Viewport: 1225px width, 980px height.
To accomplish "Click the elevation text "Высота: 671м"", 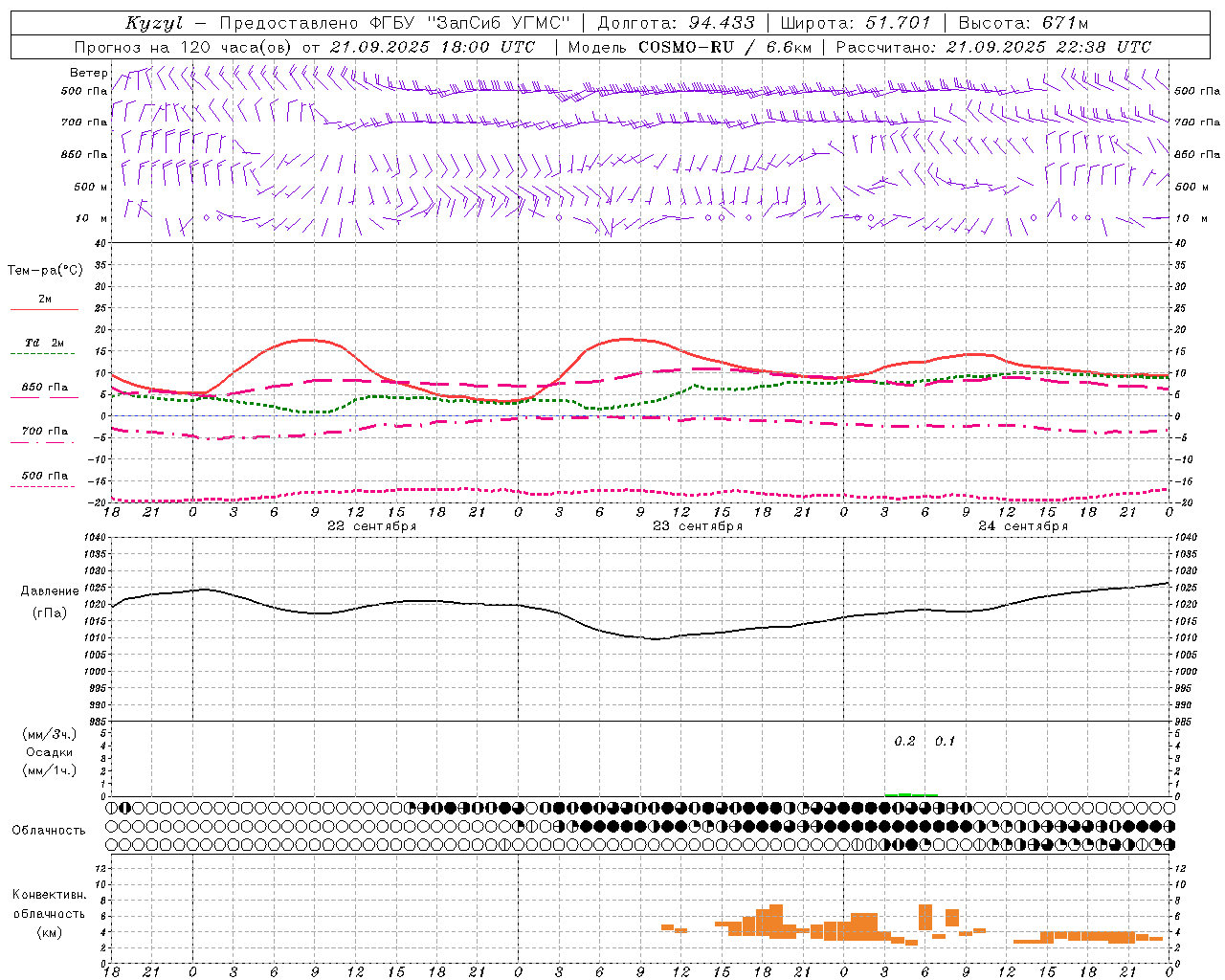I will click(1023, 23).
